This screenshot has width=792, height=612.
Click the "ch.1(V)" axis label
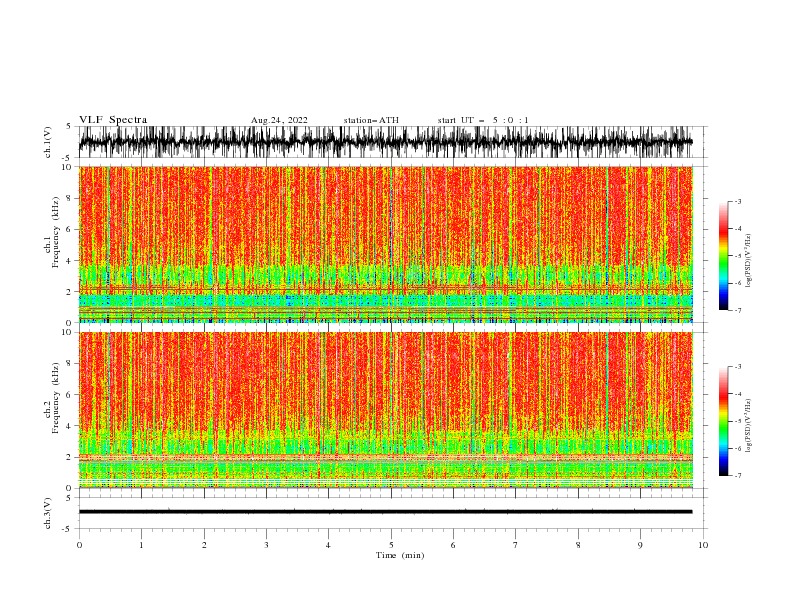click(x=48, y=142)
